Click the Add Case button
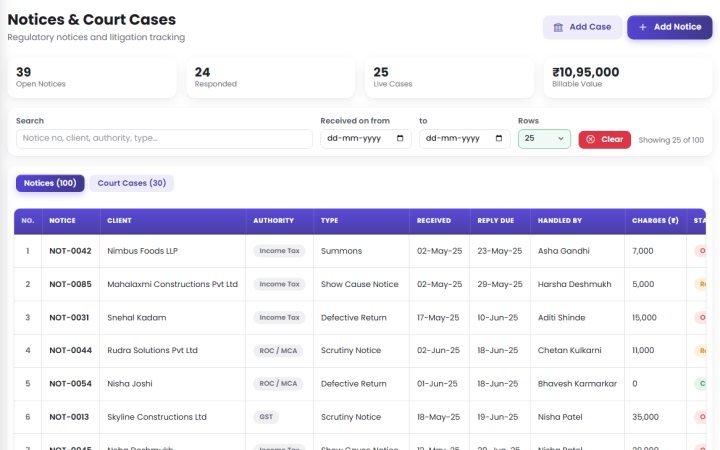This screenshot has height=450, width=720. [x=582, y=27]
